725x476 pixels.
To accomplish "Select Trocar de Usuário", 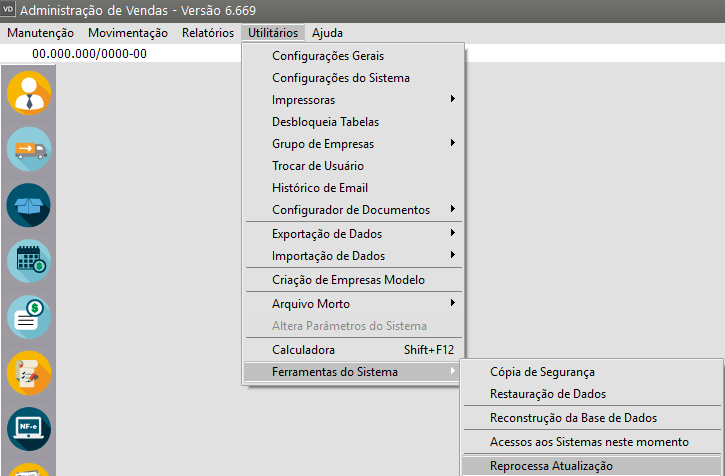I will (318, 166).
